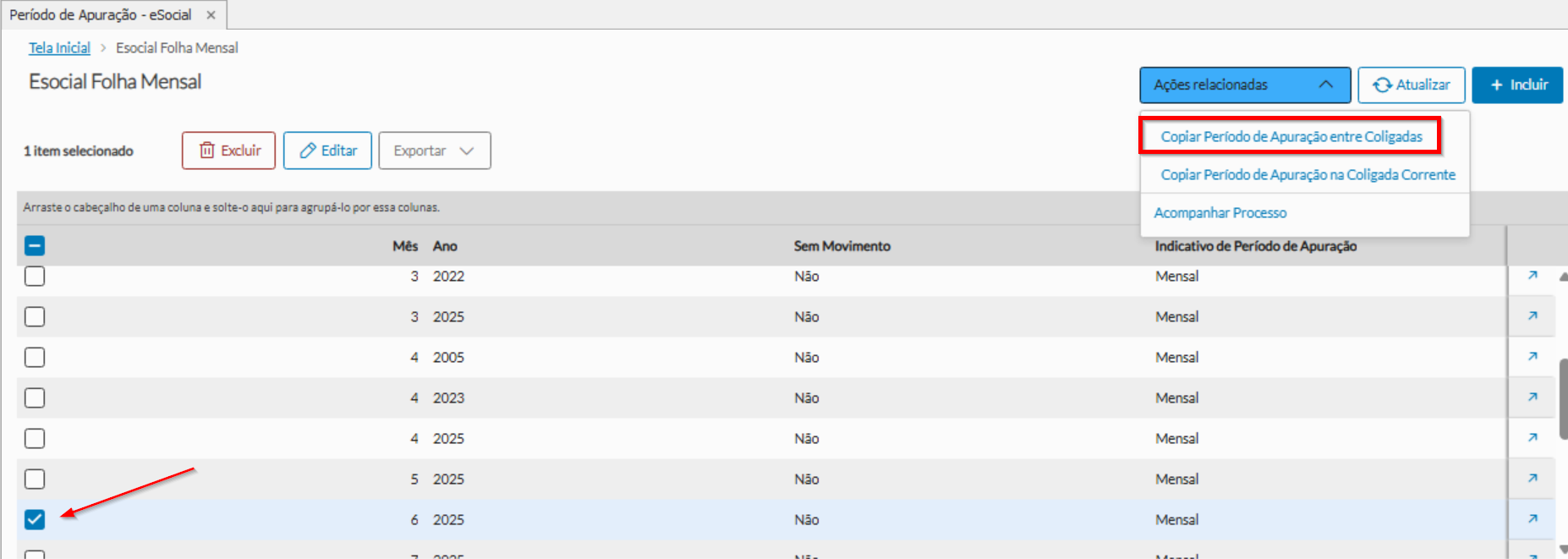Sort by the Ano column header

tap(445, 246)
